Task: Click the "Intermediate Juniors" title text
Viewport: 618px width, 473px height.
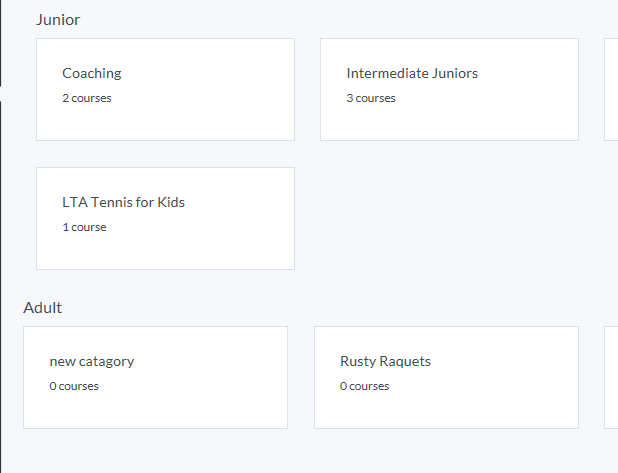Action: 412,73
